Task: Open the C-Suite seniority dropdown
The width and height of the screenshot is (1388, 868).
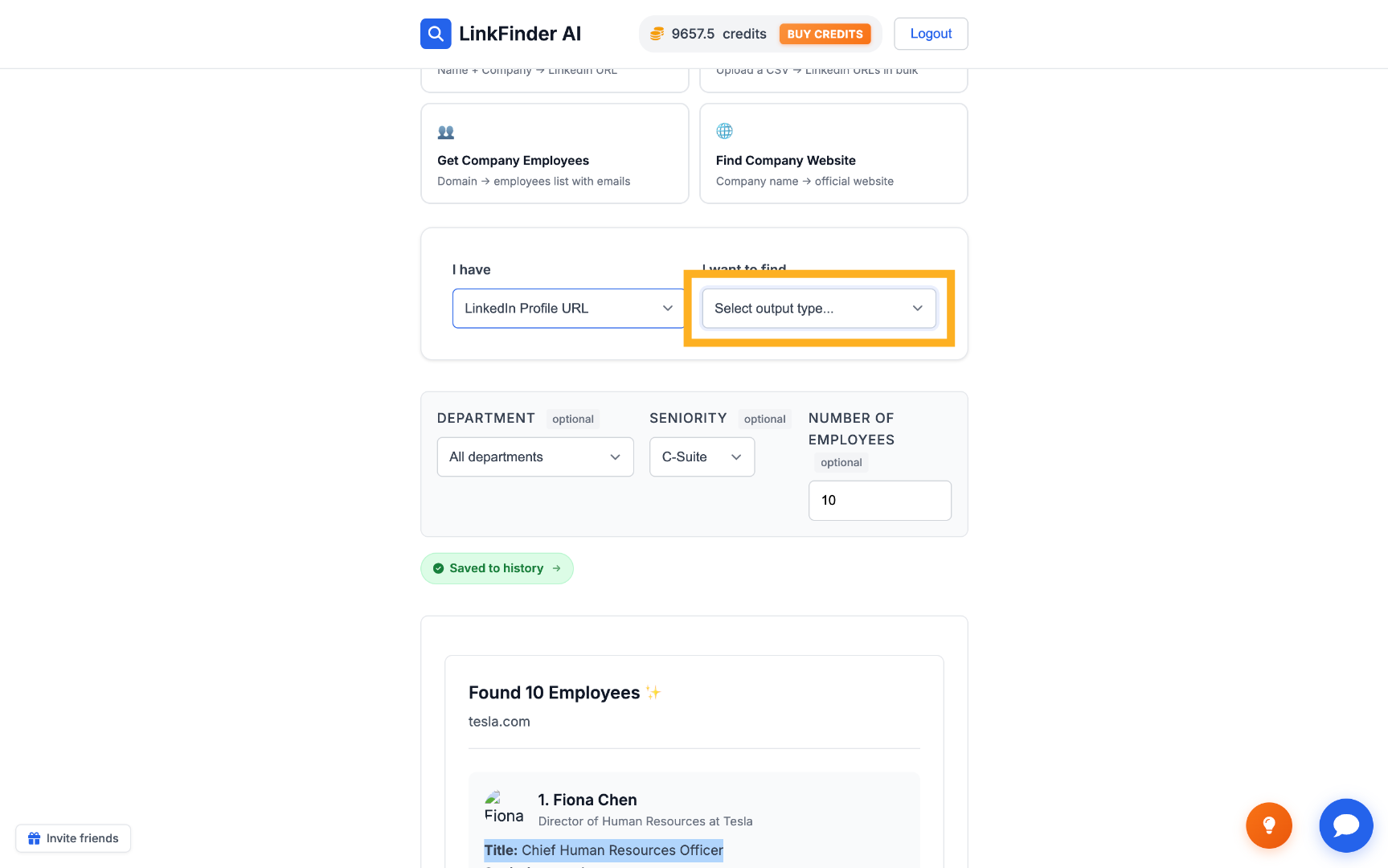Action: 702,457
